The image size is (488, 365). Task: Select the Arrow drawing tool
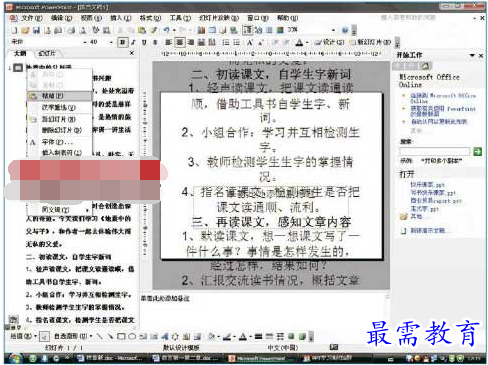click(110, 336)
